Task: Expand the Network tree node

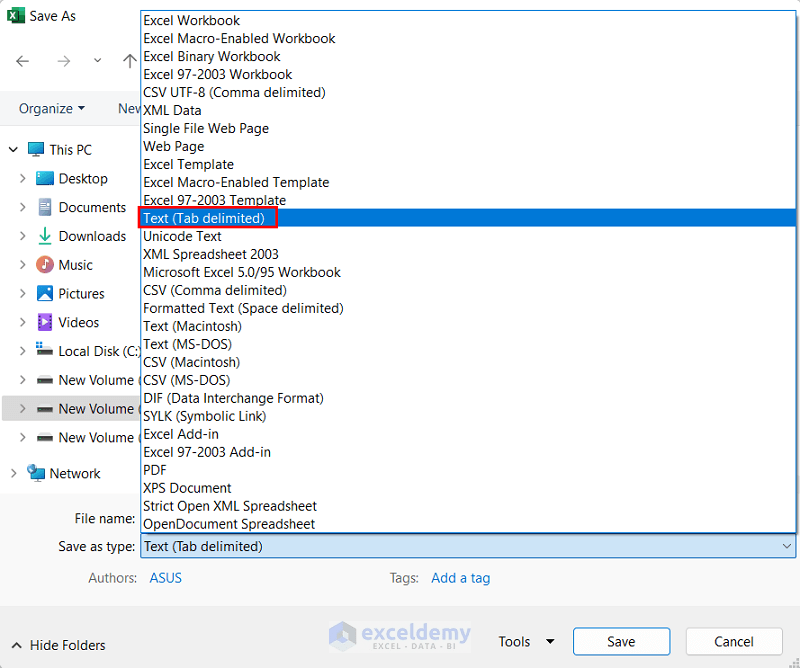Action: pos(14,474)
